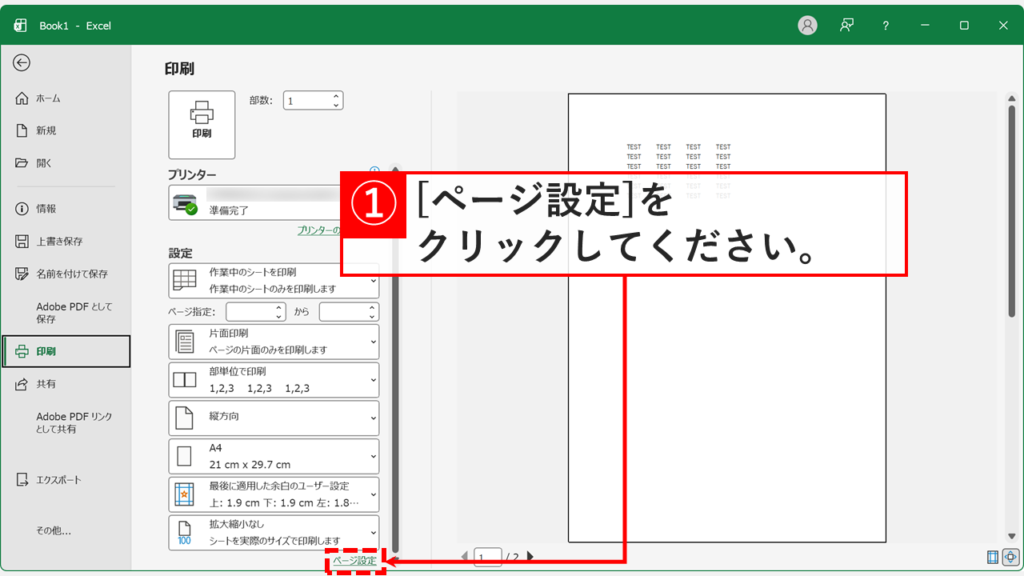
Task: Click the 新規 document icon
Action: 22,131
